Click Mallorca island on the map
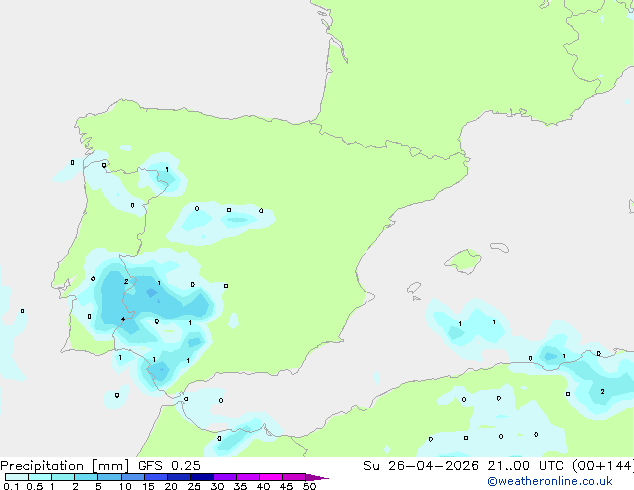The image size is (634, 490). pos(464,261)
